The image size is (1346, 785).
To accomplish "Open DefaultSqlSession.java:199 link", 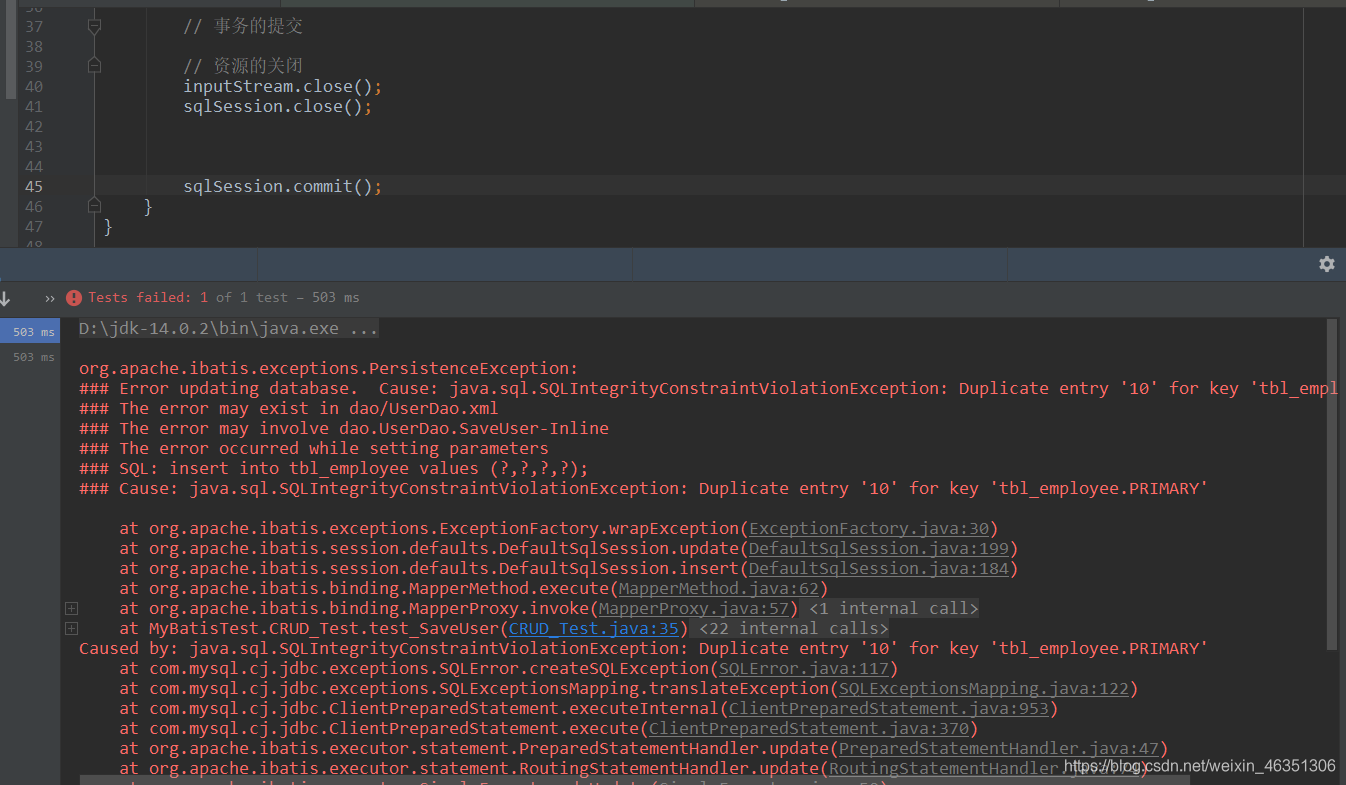I will click(x=879, y=548).
